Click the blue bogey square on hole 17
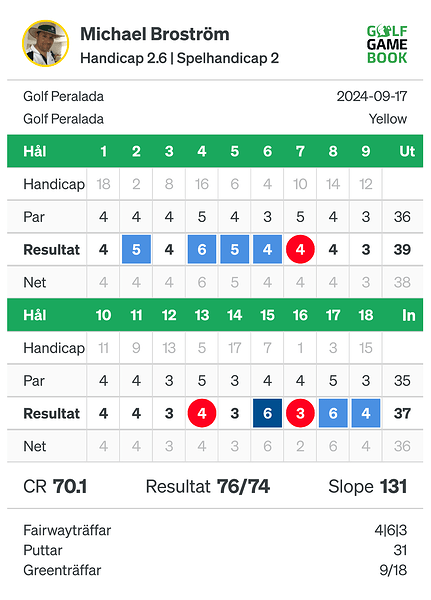 [x=333, y=413]
